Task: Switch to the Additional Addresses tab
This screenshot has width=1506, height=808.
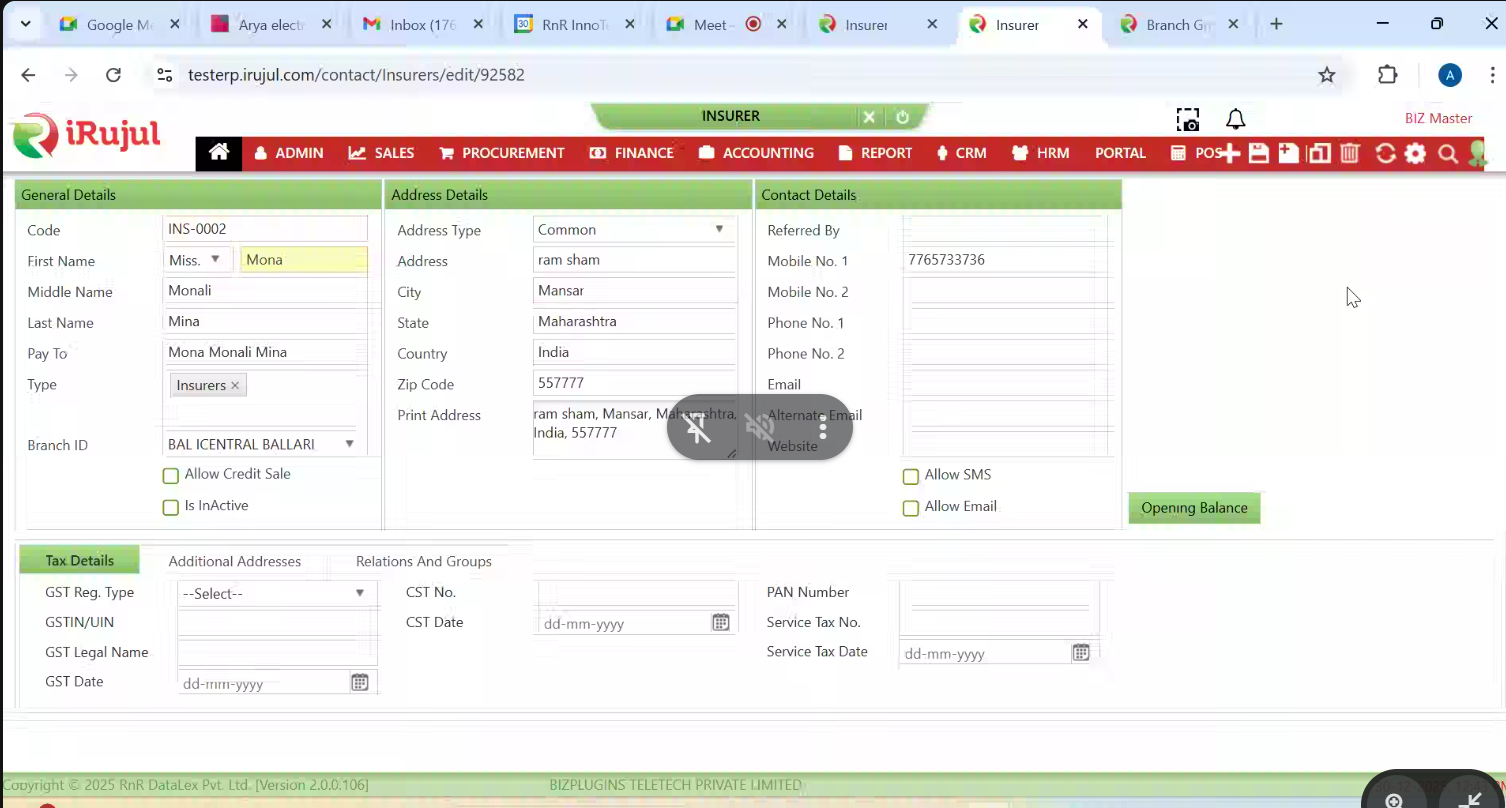Action: coord(234,562)
